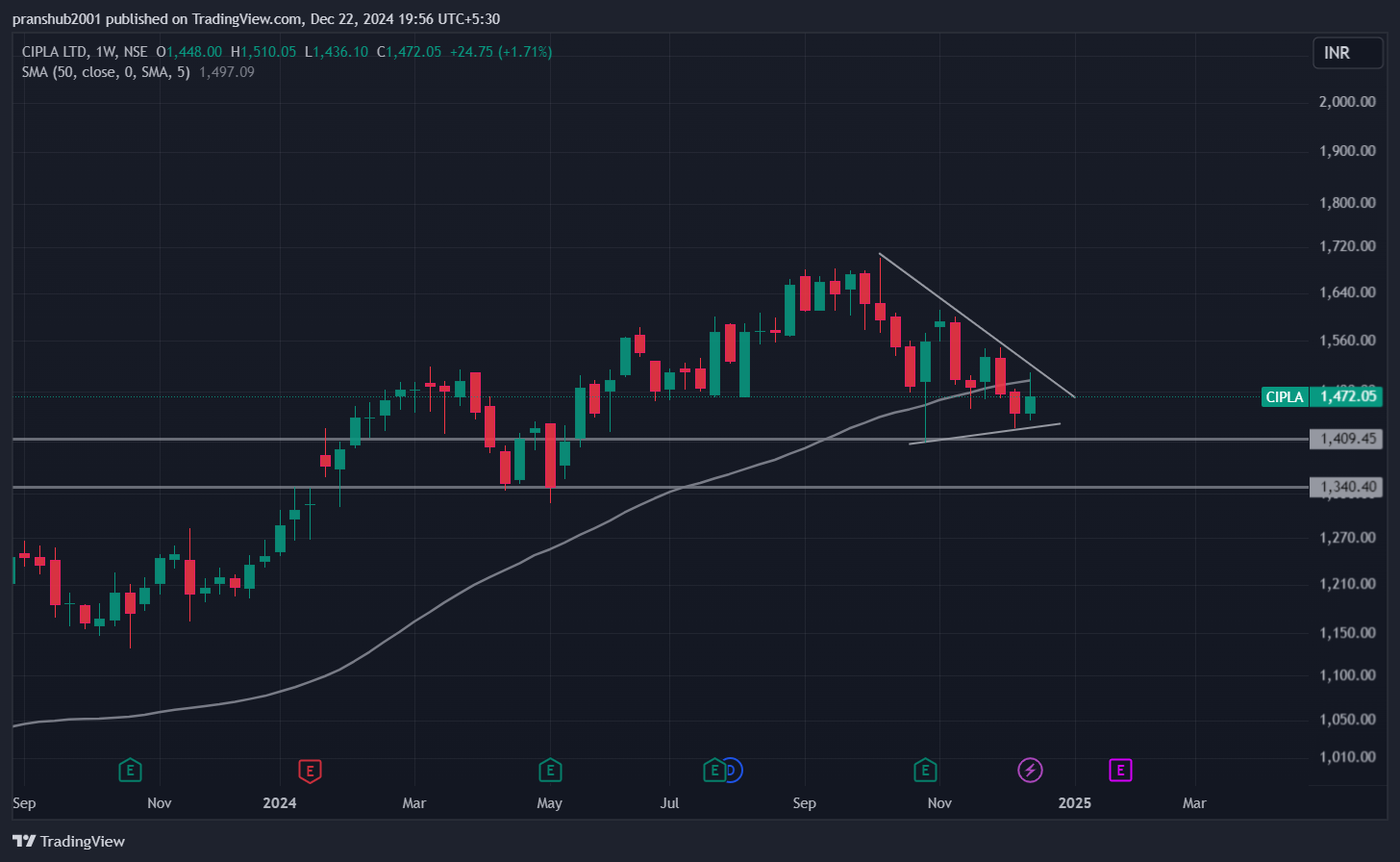Click the Nov label before 2024
Screen dimensions: 1400x862
(x=160, y=803)
